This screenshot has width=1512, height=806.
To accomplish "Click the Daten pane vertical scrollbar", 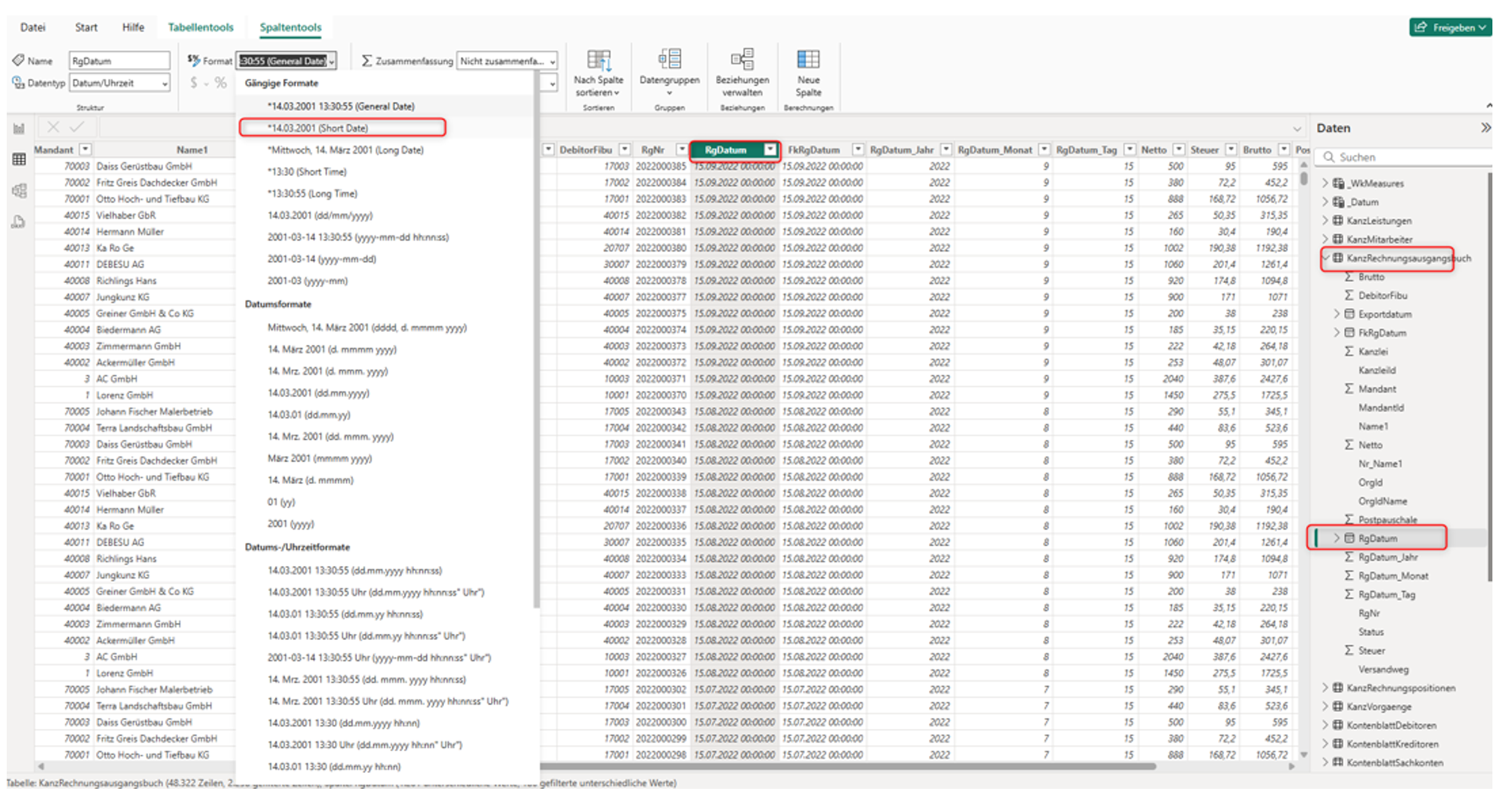I will tap(1489, 376).
